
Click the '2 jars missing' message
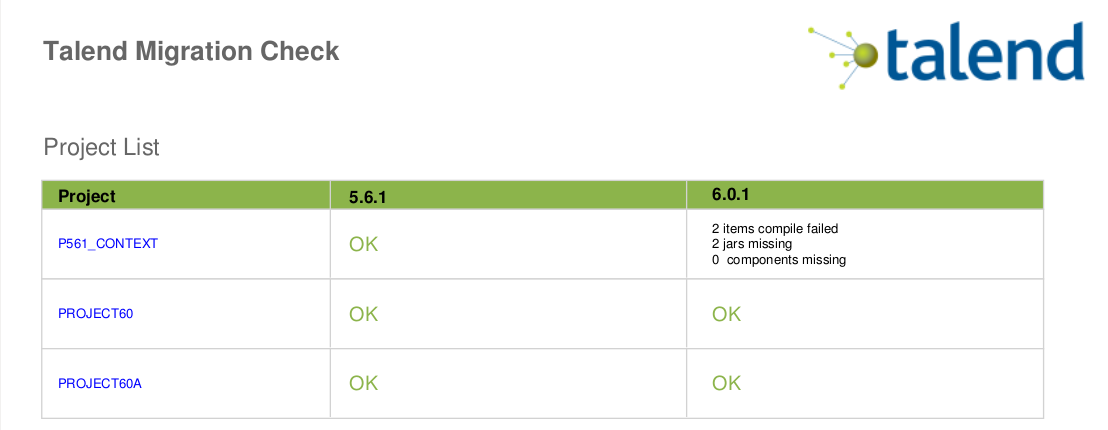(752, 244)
